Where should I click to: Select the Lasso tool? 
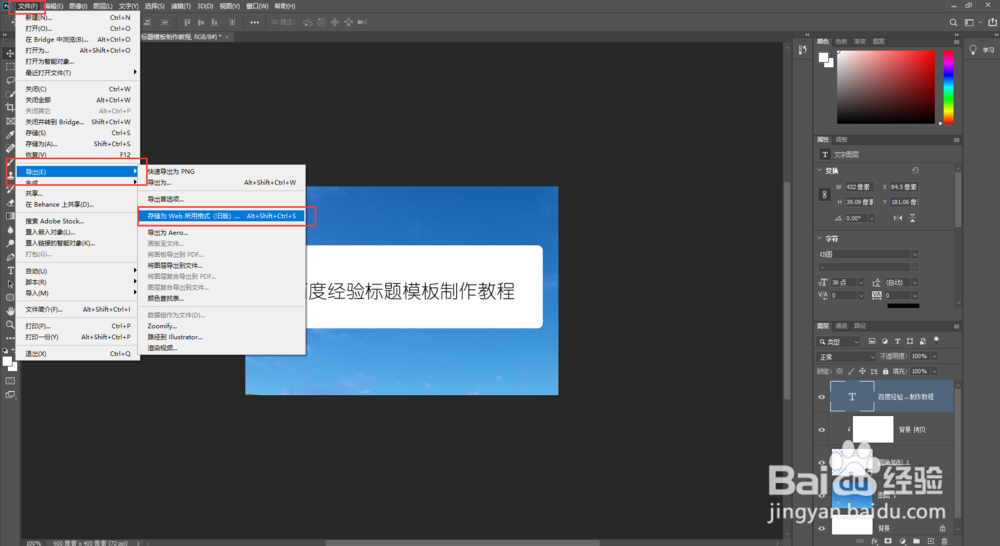pyautogui.click(x=10, y=80)
